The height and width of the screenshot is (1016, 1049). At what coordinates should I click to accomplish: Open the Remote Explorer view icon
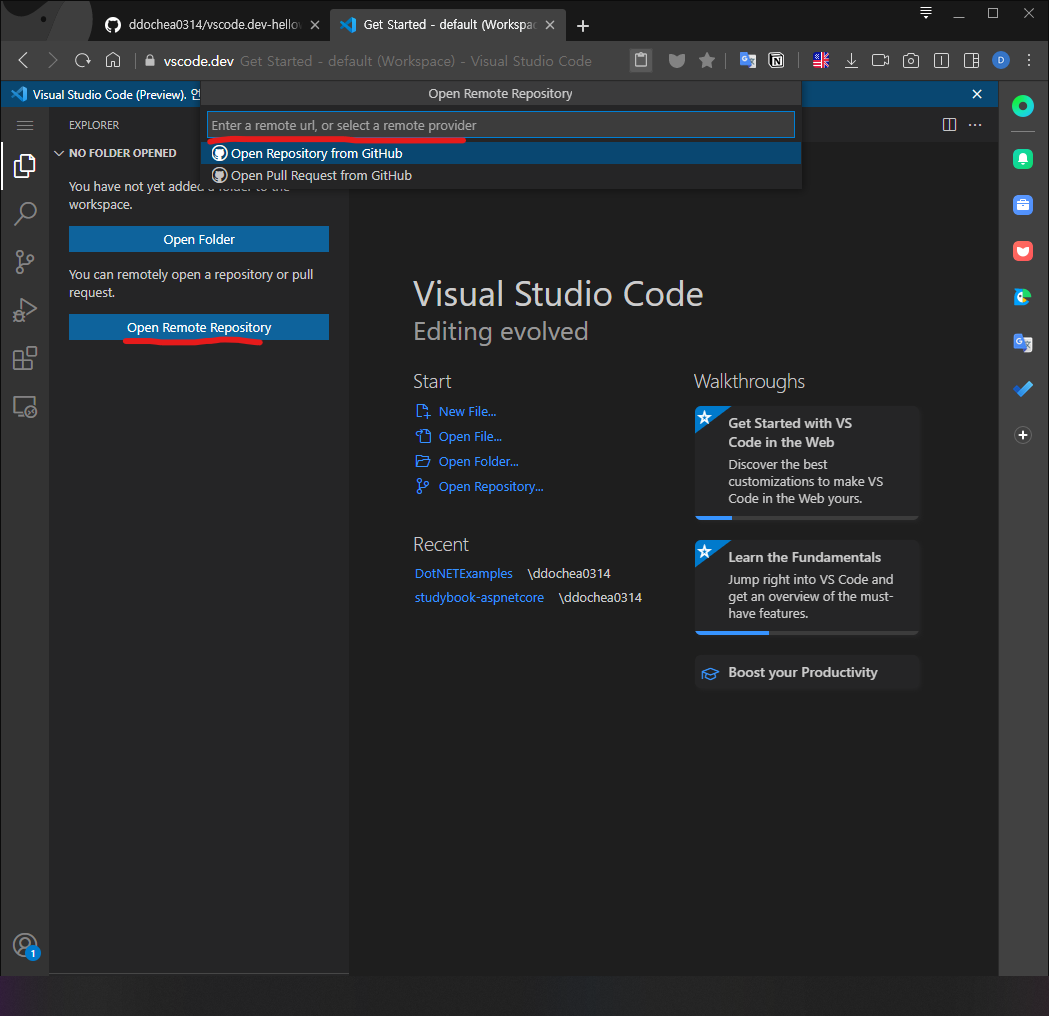pos(25,407)
